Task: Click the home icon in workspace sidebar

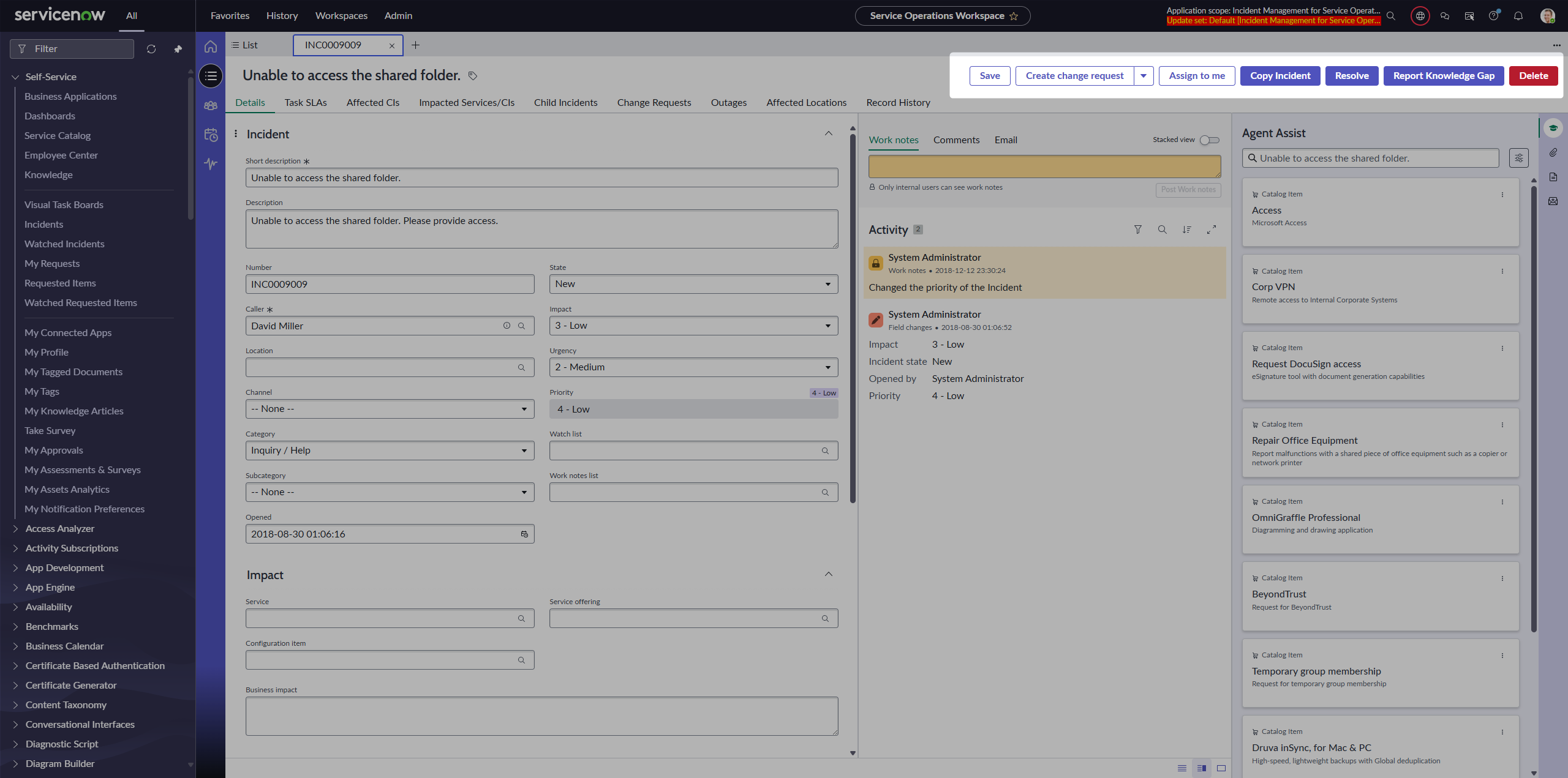Action: [x=211, y=47]
